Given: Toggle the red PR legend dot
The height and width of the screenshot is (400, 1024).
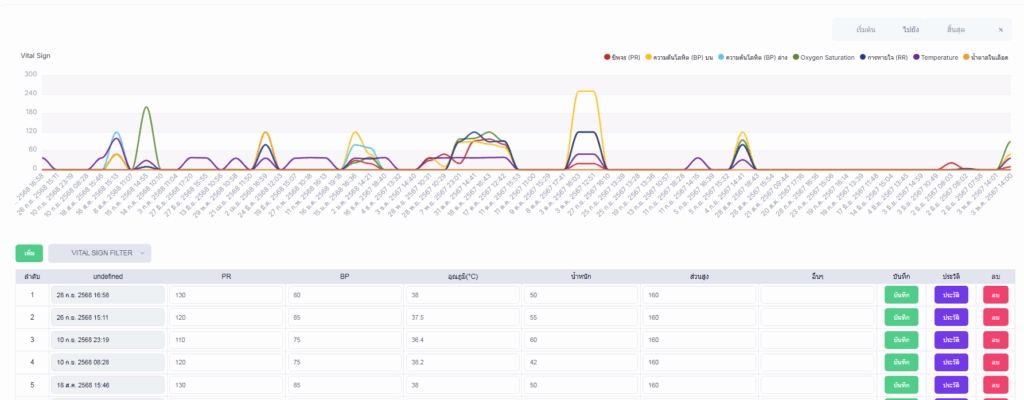Looking at the screenshot, I should (x=607, y=57).
